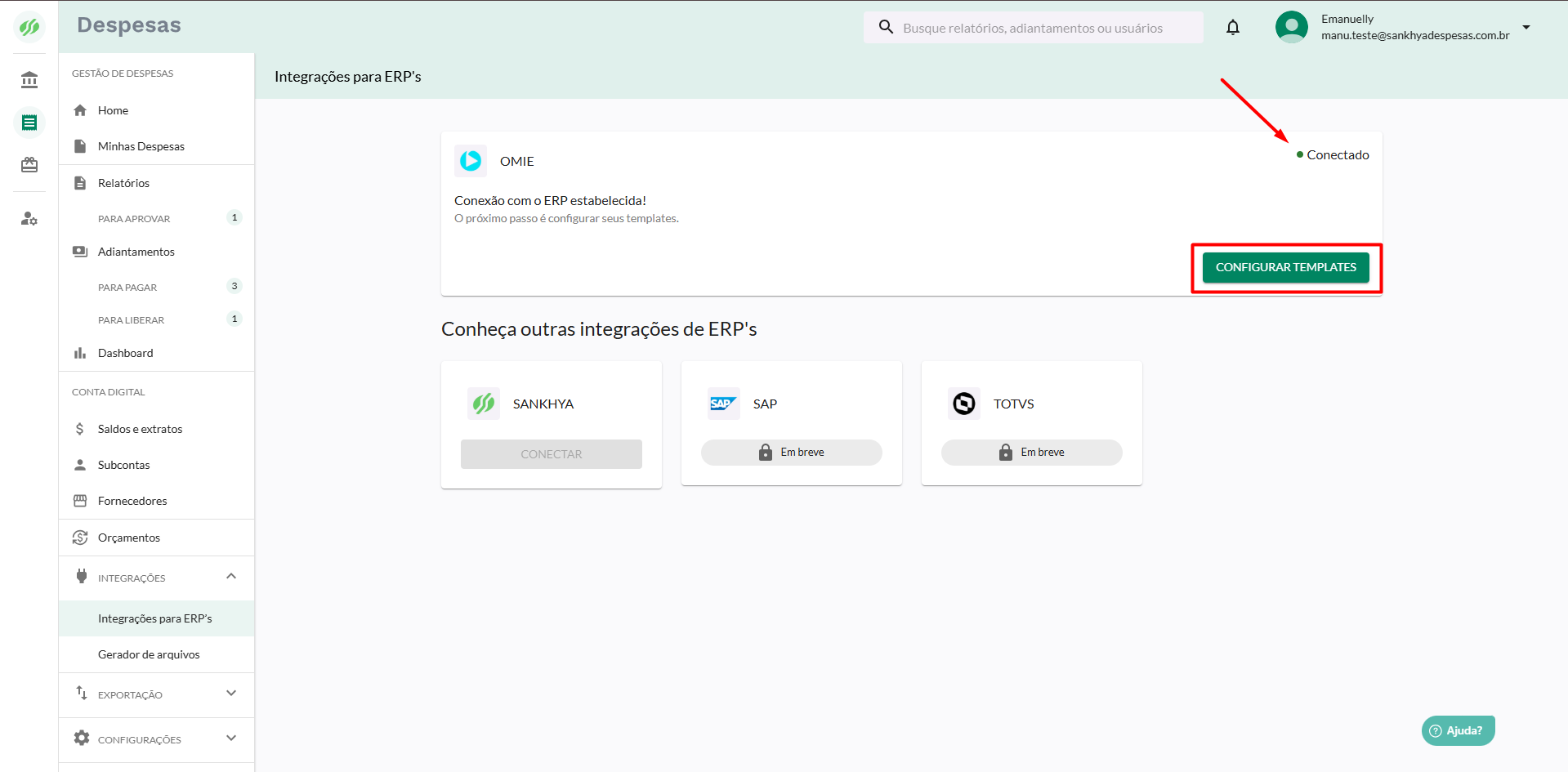Open Fornecedores menu item

(x=156, y=501)
